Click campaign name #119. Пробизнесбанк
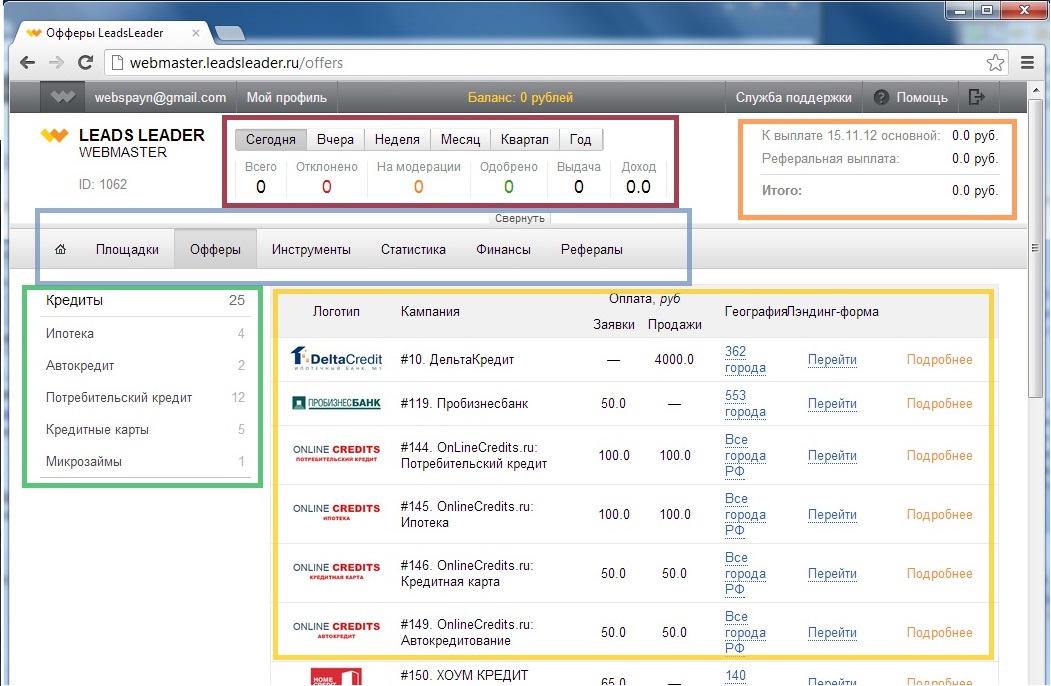 [464, 404]
